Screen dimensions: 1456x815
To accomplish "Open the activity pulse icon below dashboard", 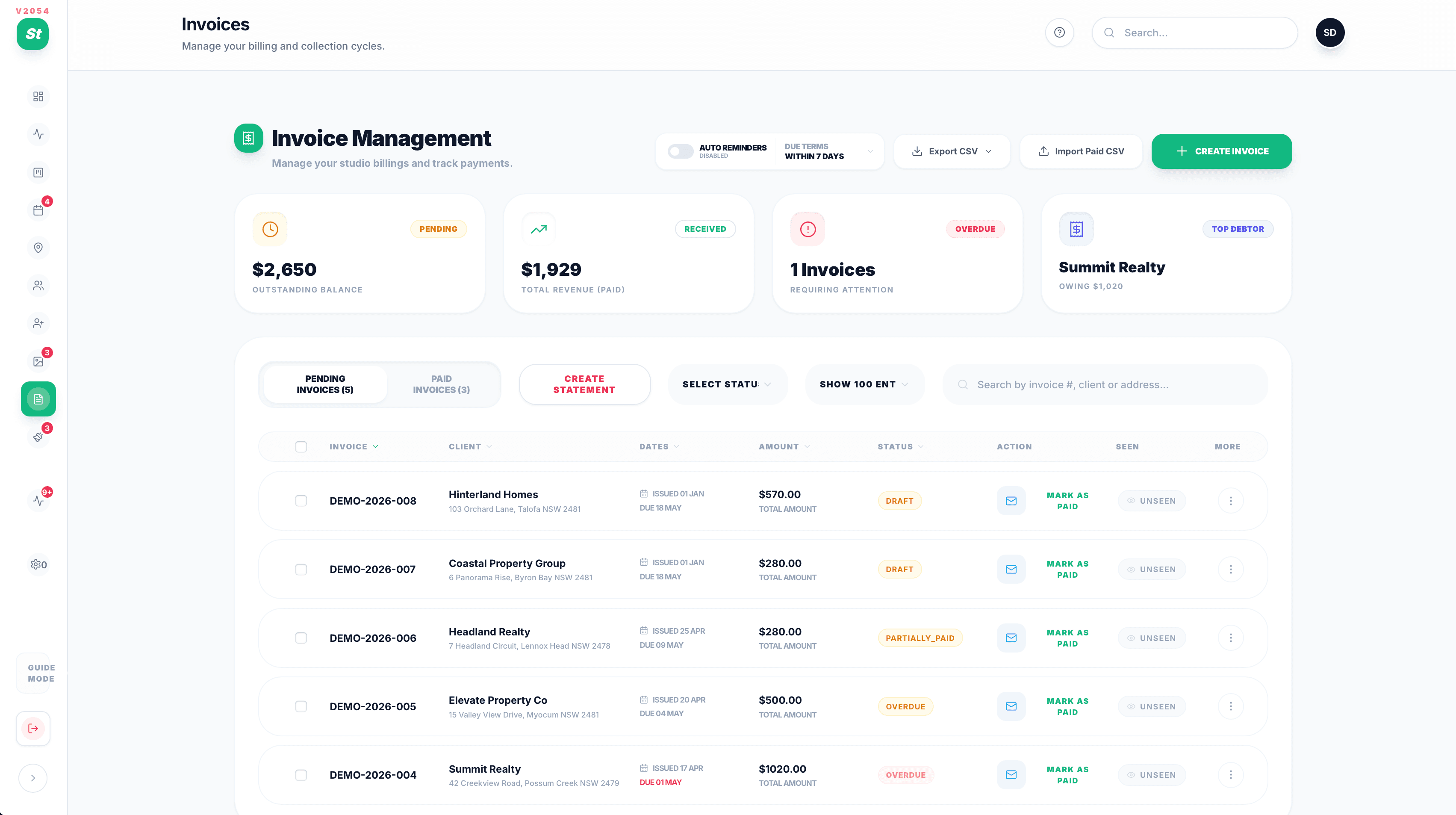I will click(x=38, y=135).
